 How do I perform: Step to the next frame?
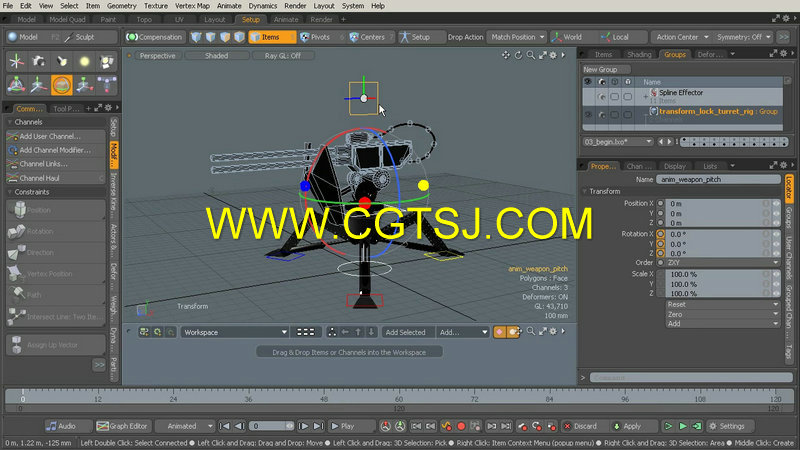303,426
